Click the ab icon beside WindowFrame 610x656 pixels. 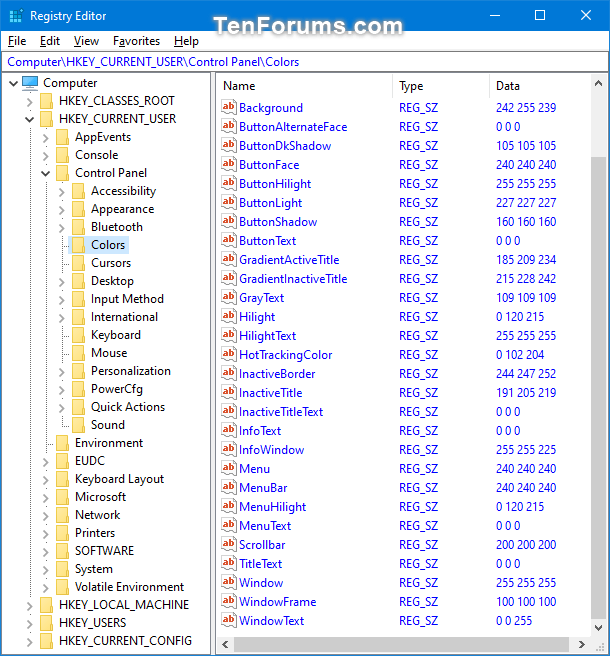[228, 601]
